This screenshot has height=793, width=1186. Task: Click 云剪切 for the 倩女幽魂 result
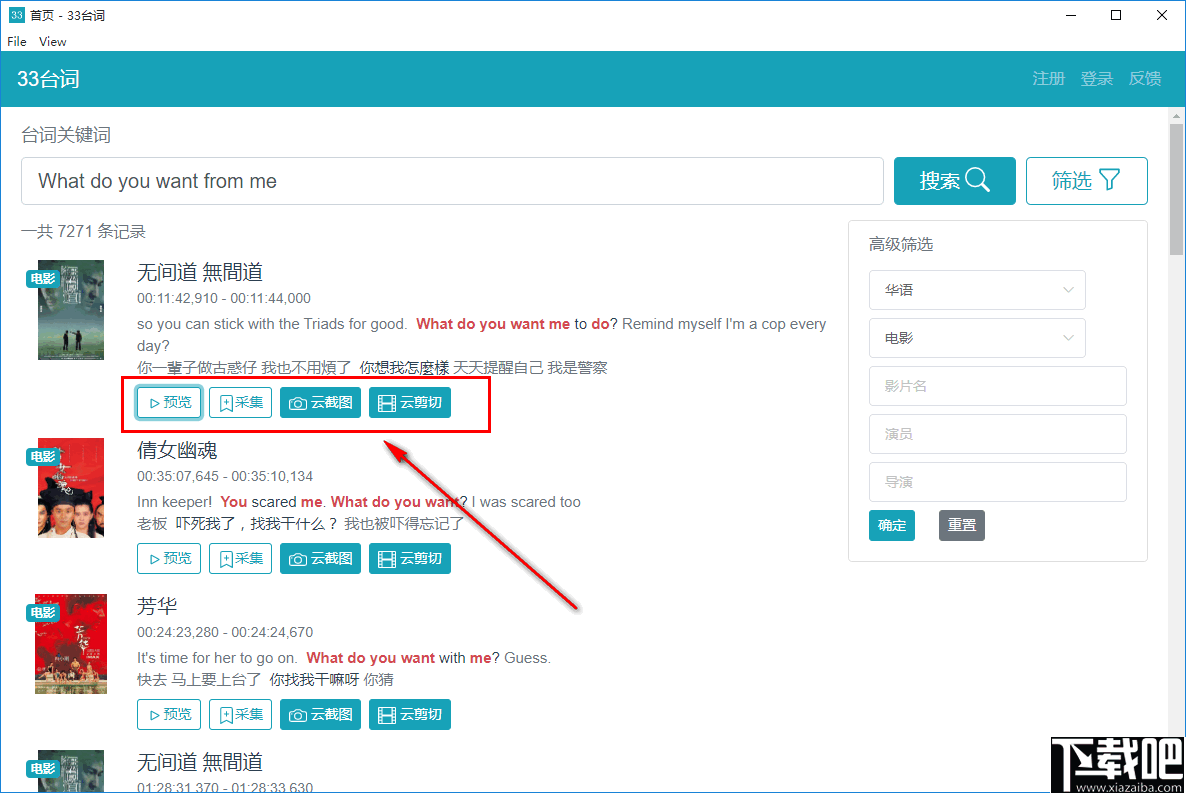pos(410,558)
